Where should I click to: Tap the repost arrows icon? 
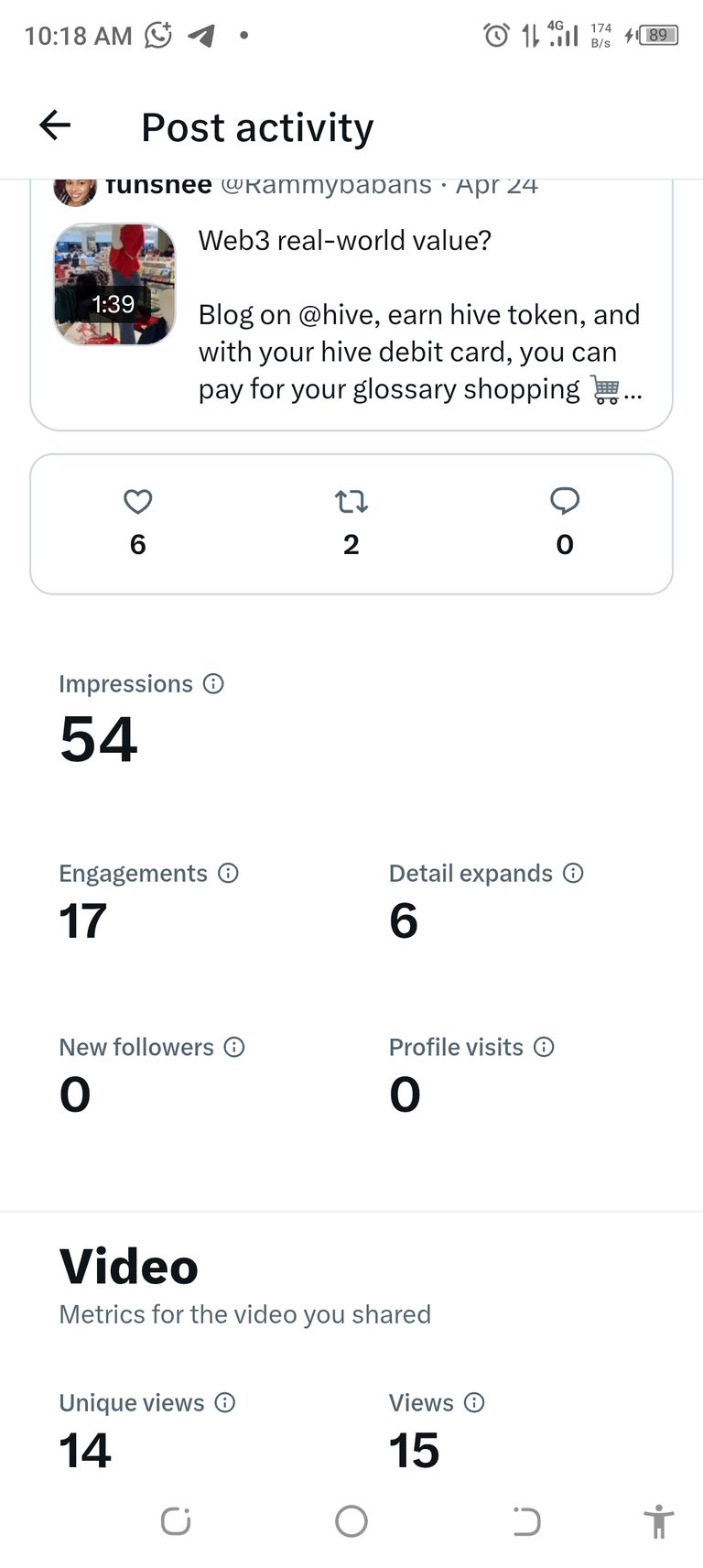[351, 501]
